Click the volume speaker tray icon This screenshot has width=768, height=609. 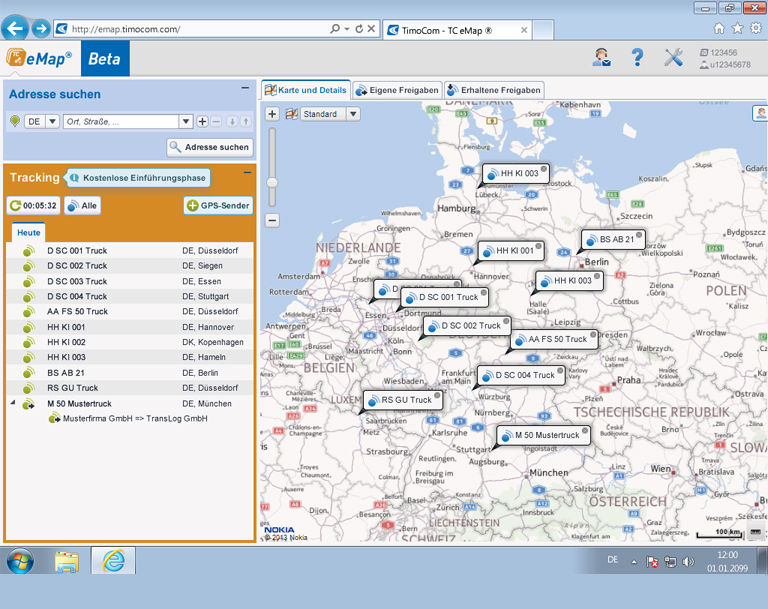688,562
